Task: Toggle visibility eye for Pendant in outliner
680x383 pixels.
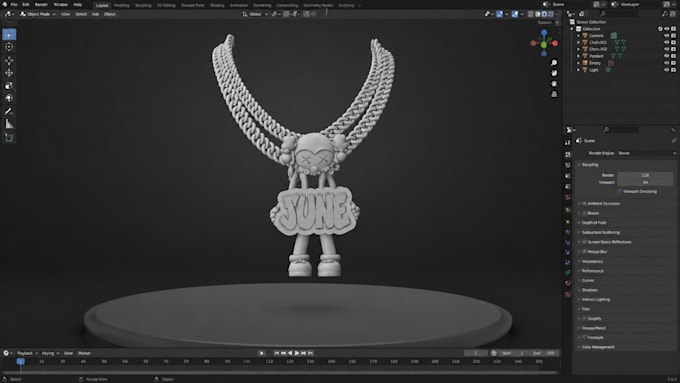Action: click(x=667, y=56)
